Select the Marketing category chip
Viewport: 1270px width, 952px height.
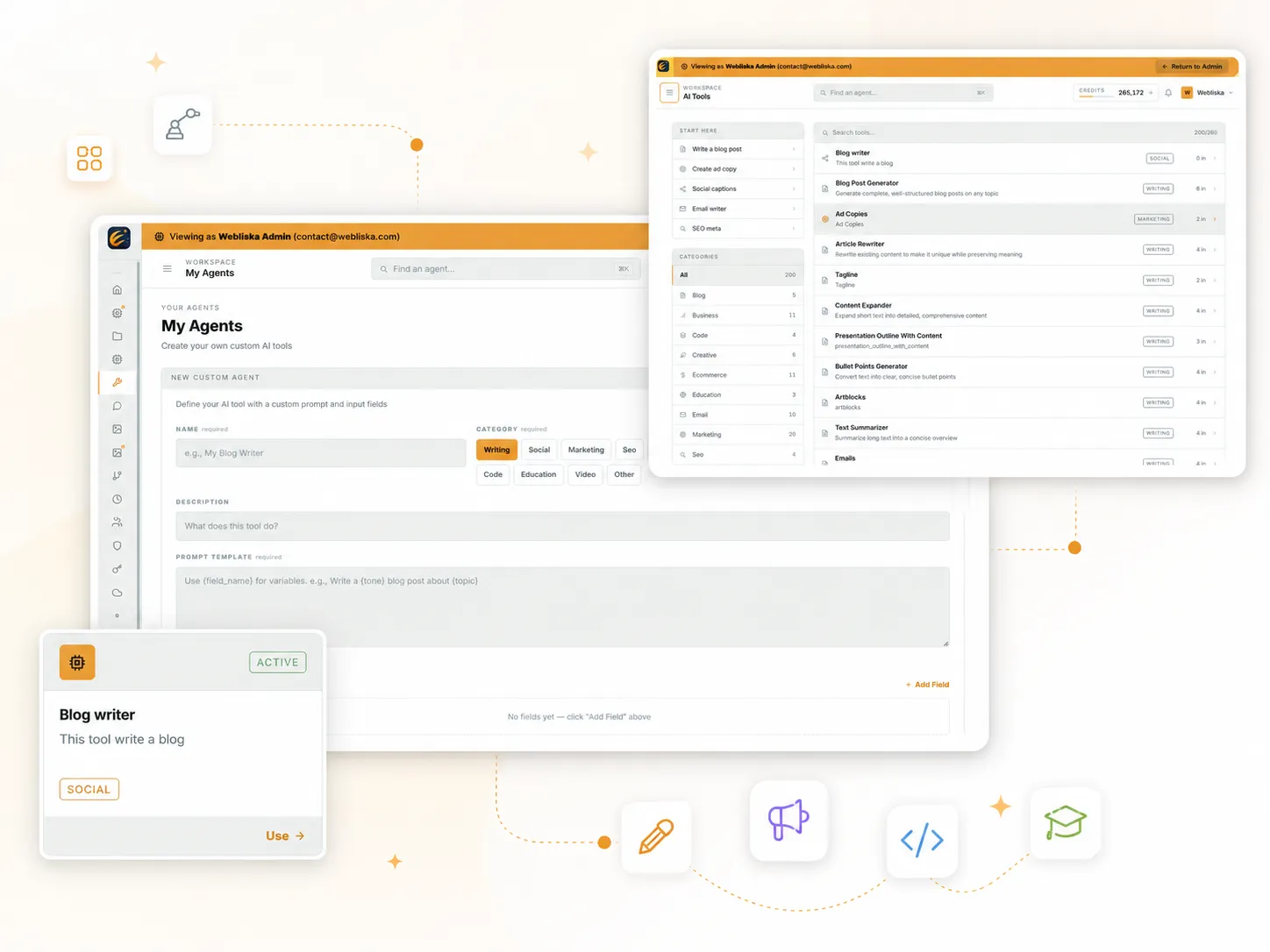[586, 450]
